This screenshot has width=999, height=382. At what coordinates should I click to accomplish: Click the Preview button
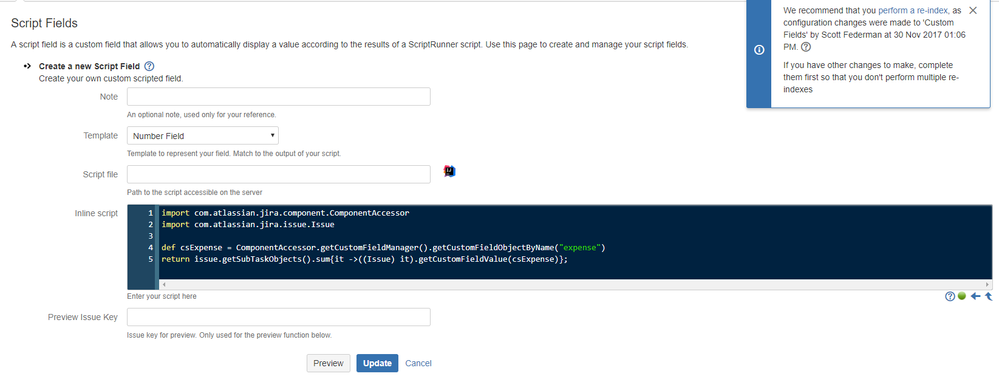pos(329,363)
